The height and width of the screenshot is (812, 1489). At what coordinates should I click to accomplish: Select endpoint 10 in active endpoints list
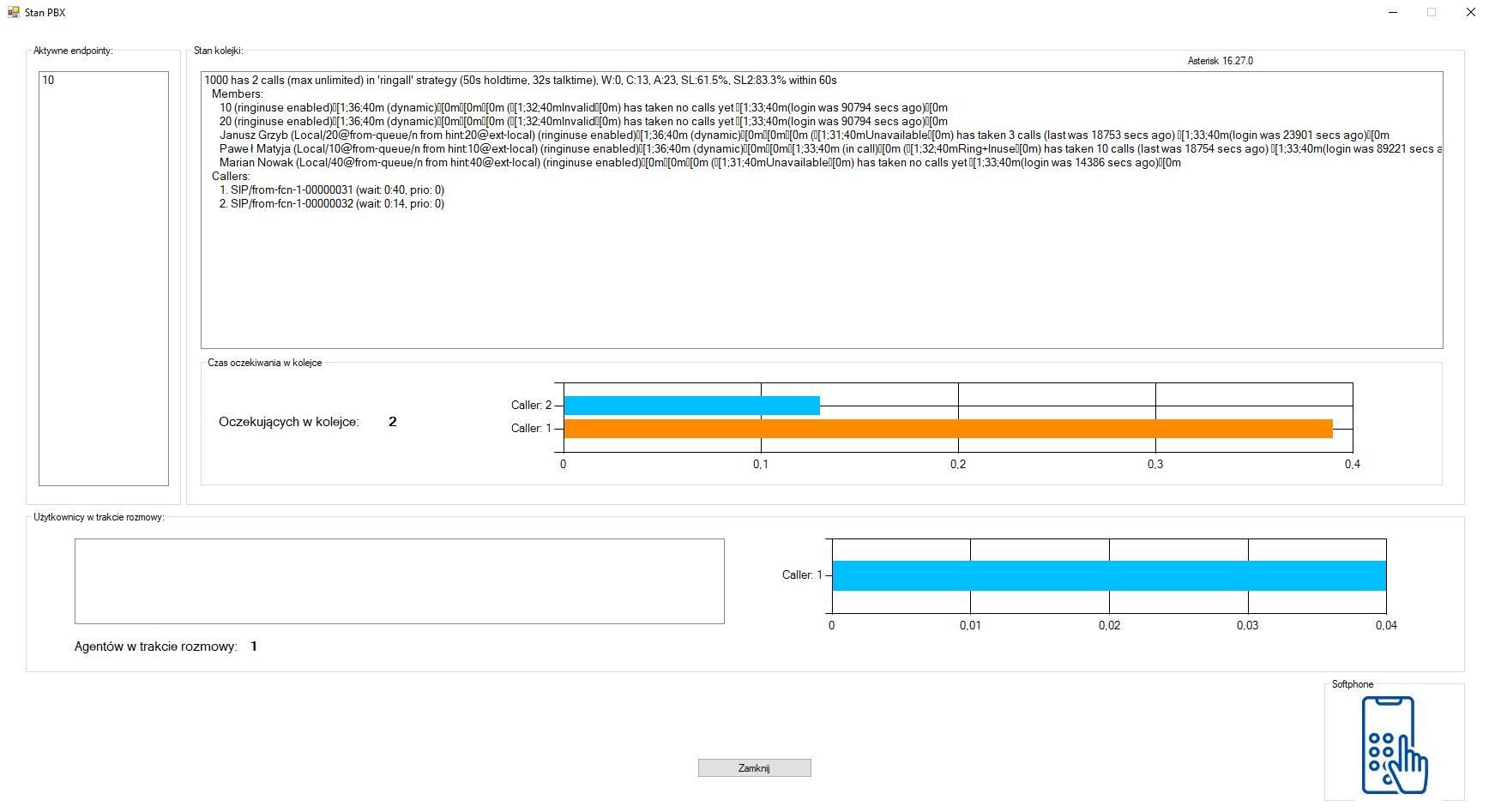[48, 81]
